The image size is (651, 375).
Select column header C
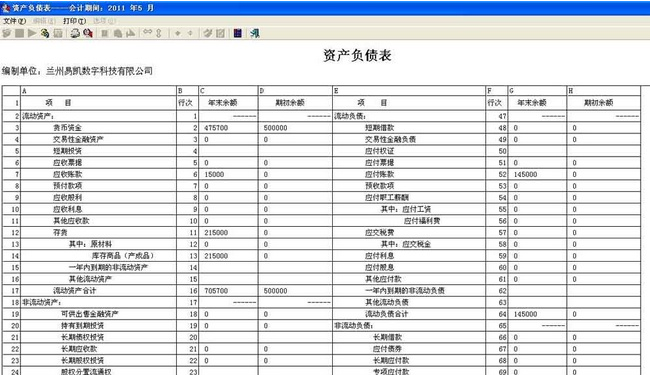[228, 91]
